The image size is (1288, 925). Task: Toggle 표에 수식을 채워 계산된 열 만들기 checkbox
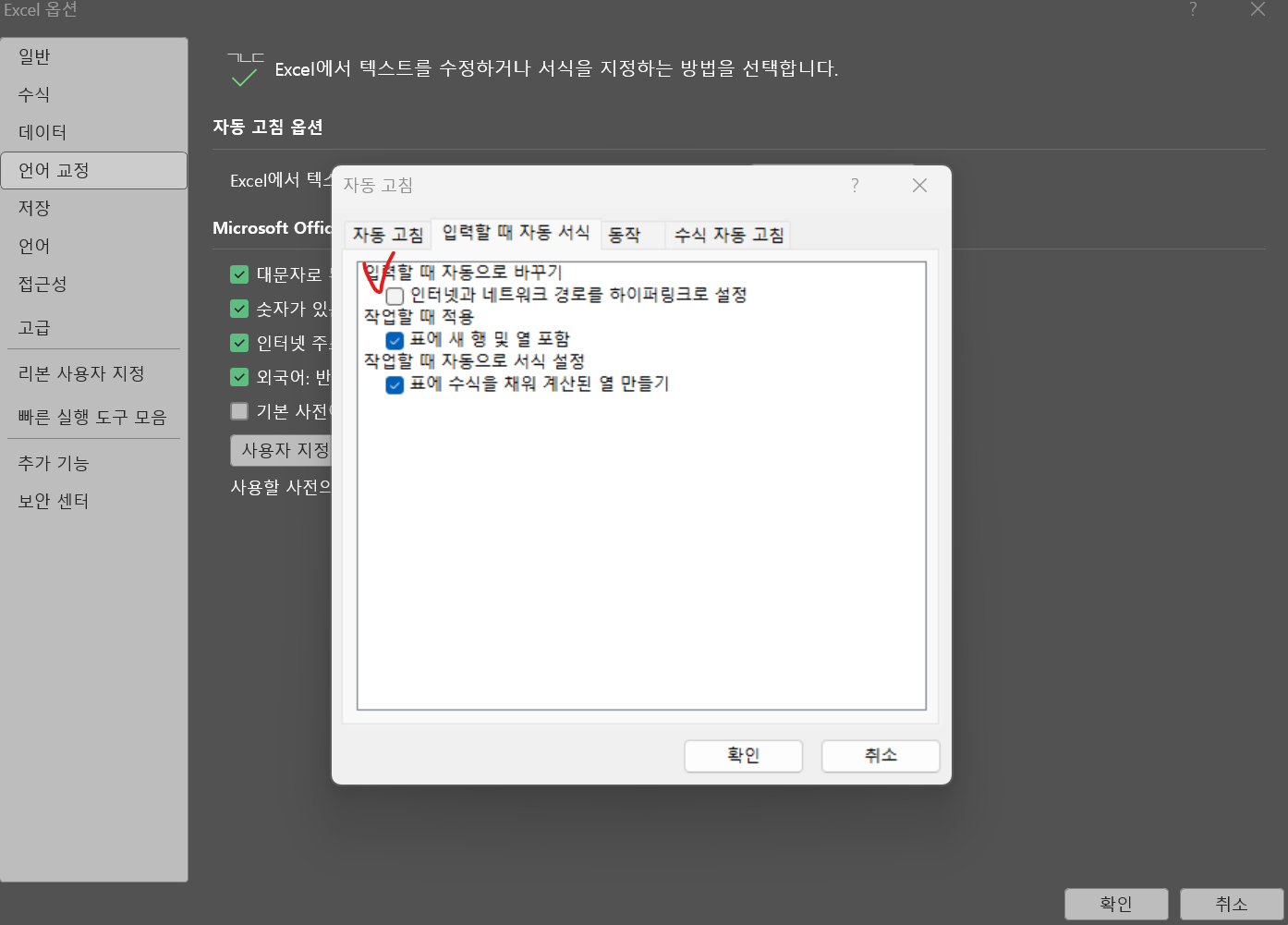click(x=395, y=384)
